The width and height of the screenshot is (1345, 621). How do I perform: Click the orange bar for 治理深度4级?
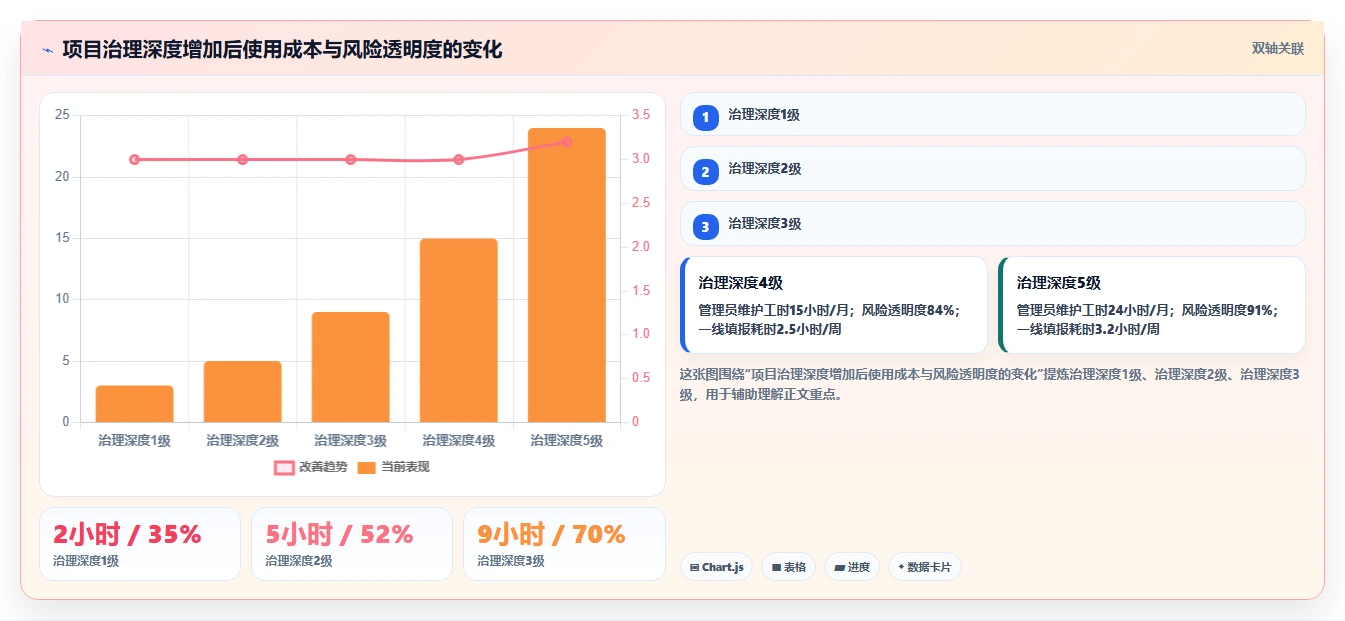(x=459, y=330)
